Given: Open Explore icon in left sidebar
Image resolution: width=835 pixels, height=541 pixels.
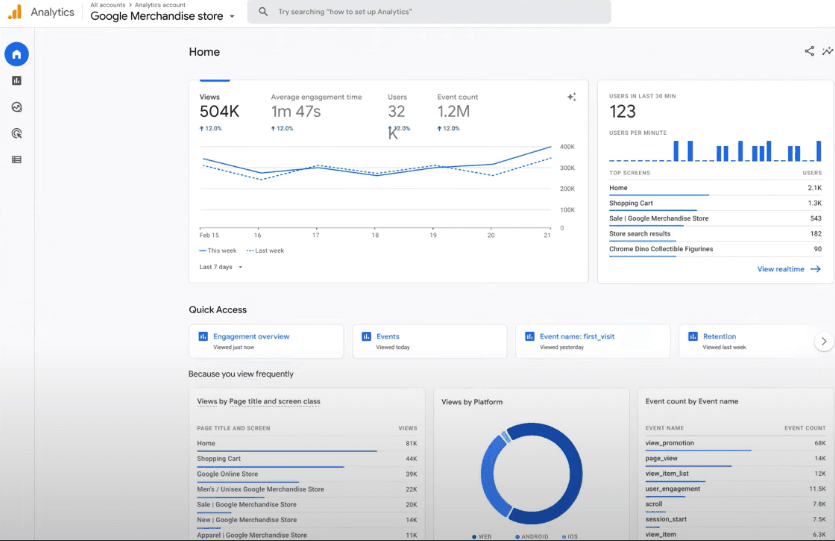Looking at the screenshot, I should click(17, 107).
